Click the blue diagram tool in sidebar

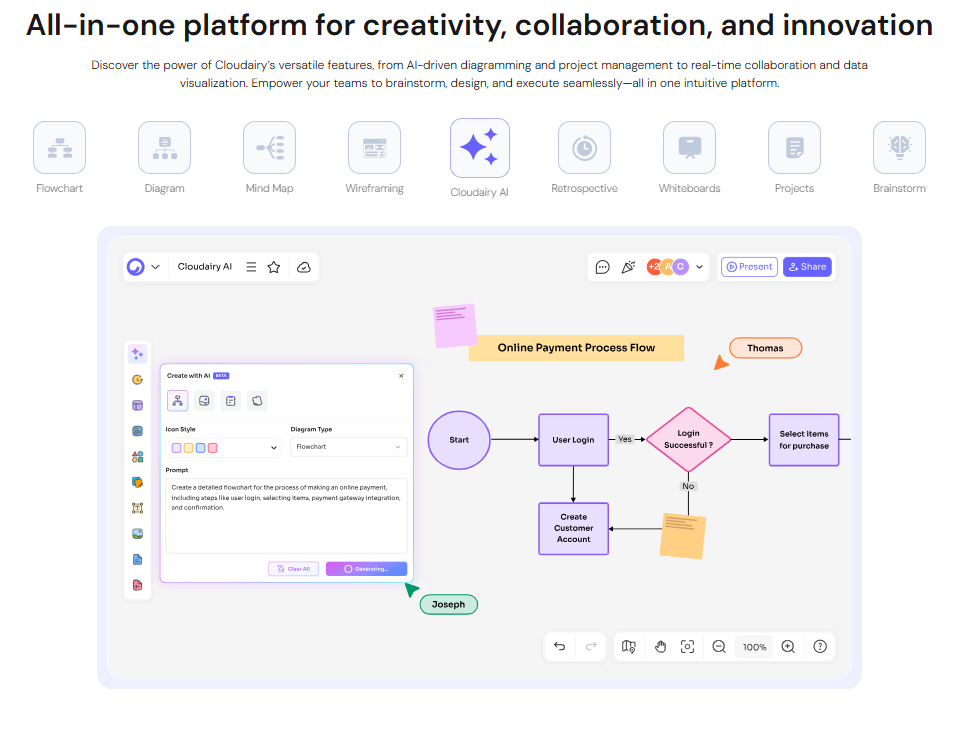pos(138,431)
